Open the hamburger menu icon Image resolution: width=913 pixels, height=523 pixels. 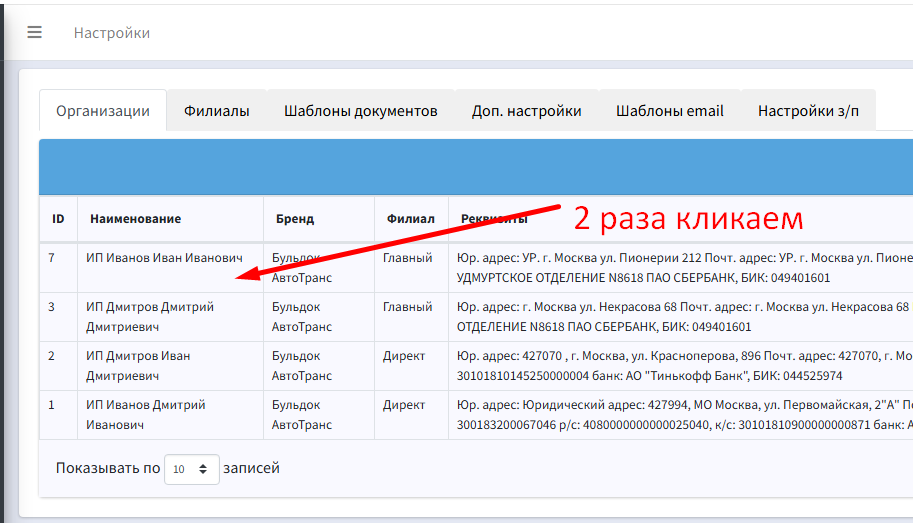tap(35, 32)
